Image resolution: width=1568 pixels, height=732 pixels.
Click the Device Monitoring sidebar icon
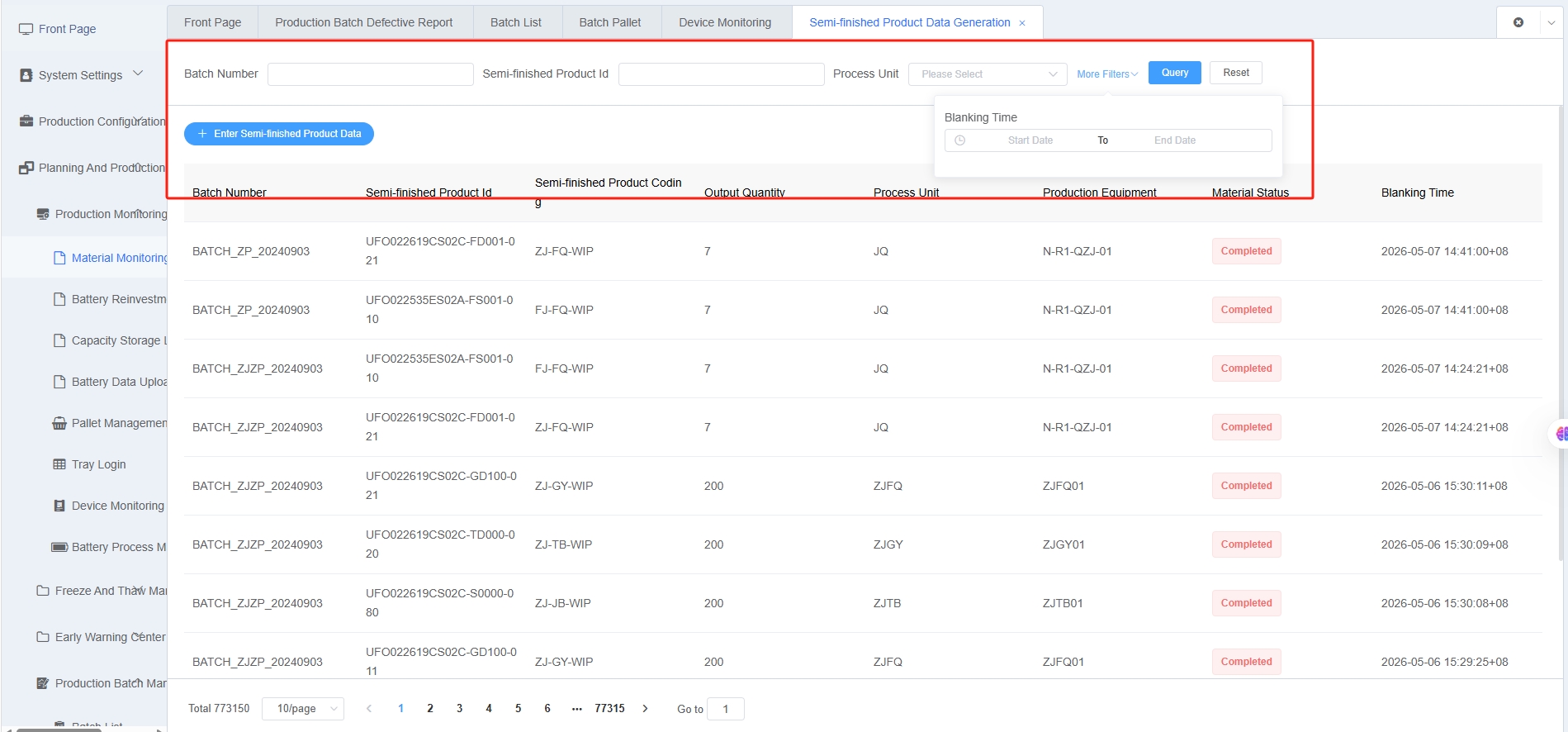point(59,506)
